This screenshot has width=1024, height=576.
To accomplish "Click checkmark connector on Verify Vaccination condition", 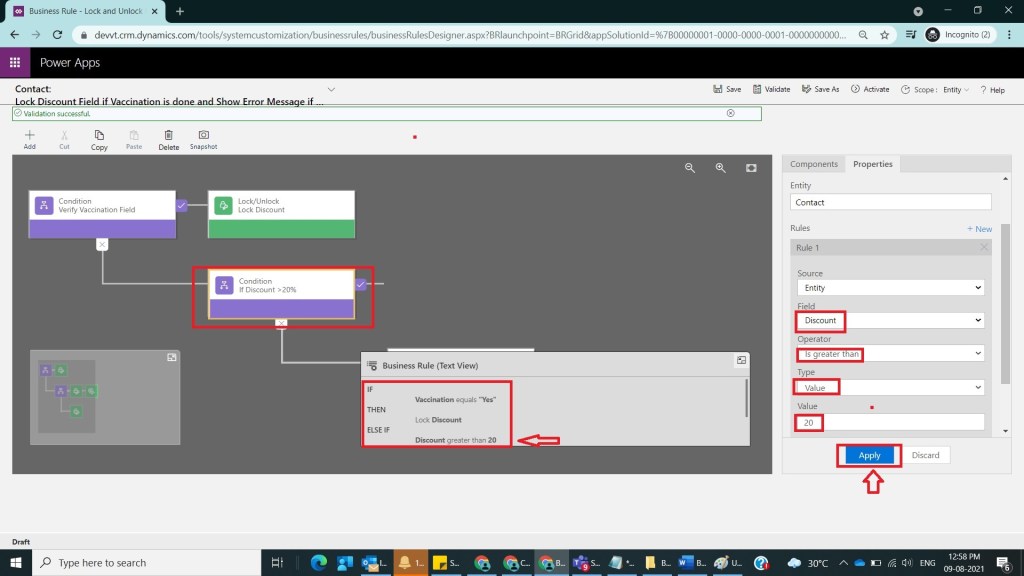I will click(x=181, y=205).
